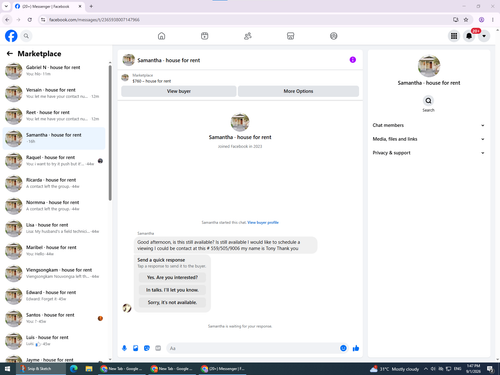Screen dimensions: 500x375
Task: Open the View buyer profile link
Action: point(263,222)
